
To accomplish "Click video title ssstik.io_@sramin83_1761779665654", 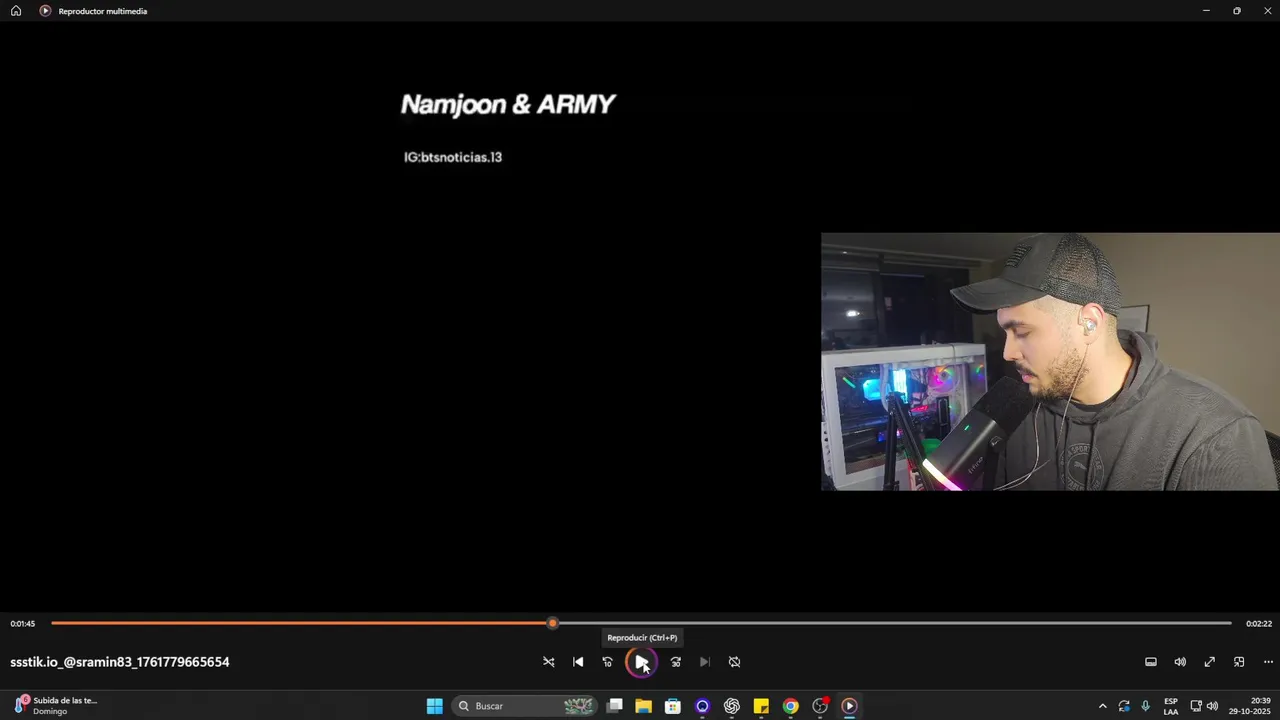I will coord(120,662).
